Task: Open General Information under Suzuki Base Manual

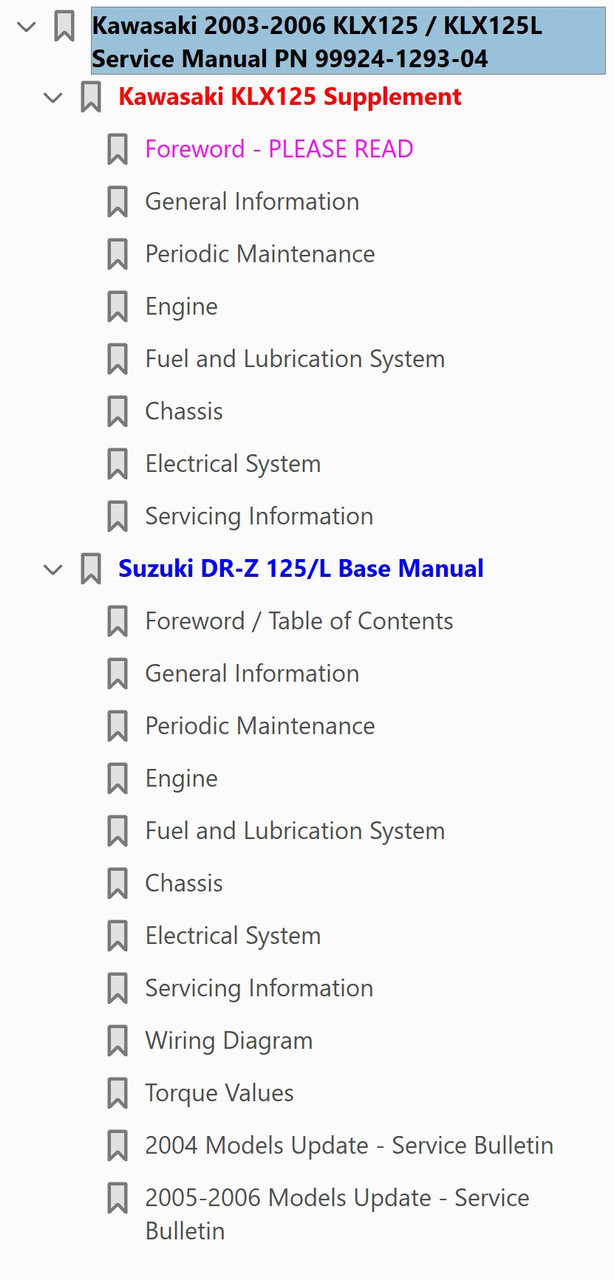Action: coord(252,673)
